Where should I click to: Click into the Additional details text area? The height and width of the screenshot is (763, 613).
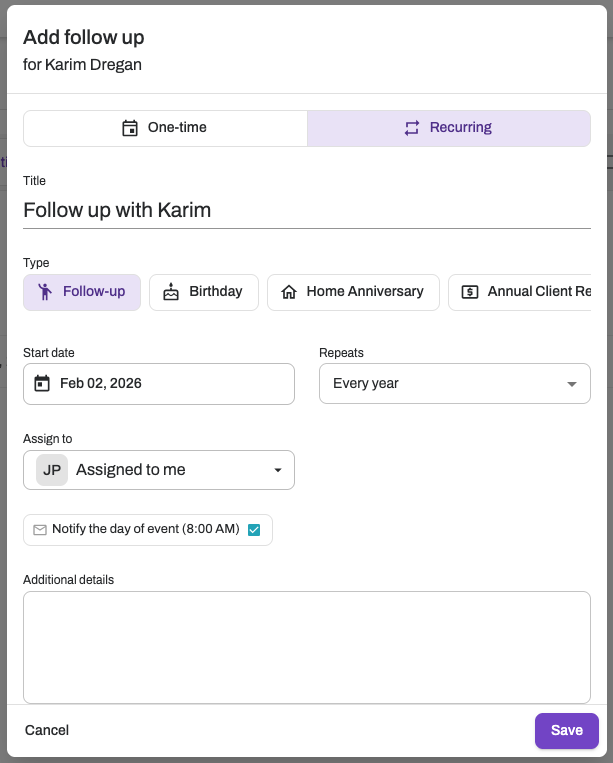point(306,646)
